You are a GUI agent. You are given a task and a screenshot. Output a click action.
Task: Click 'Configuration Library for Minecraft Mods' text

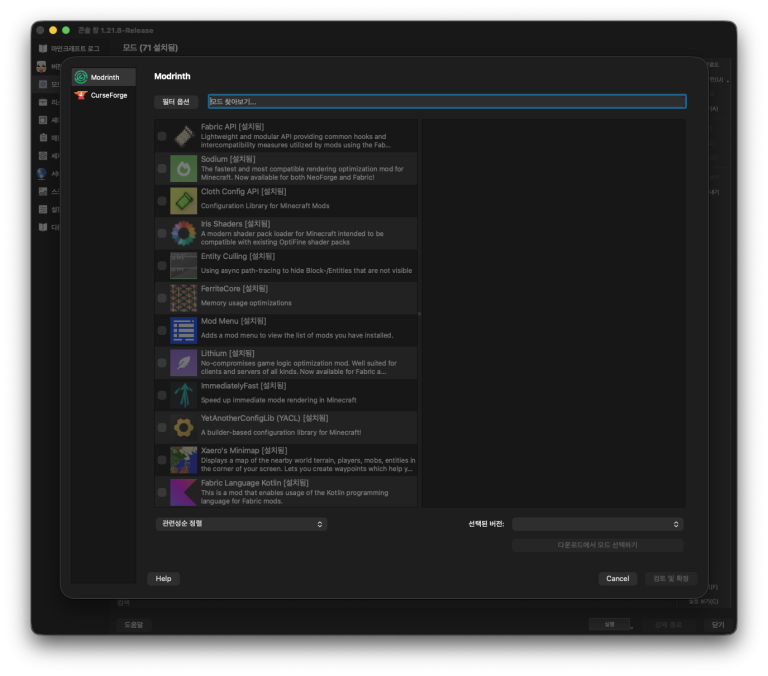[x=265, y=206]
